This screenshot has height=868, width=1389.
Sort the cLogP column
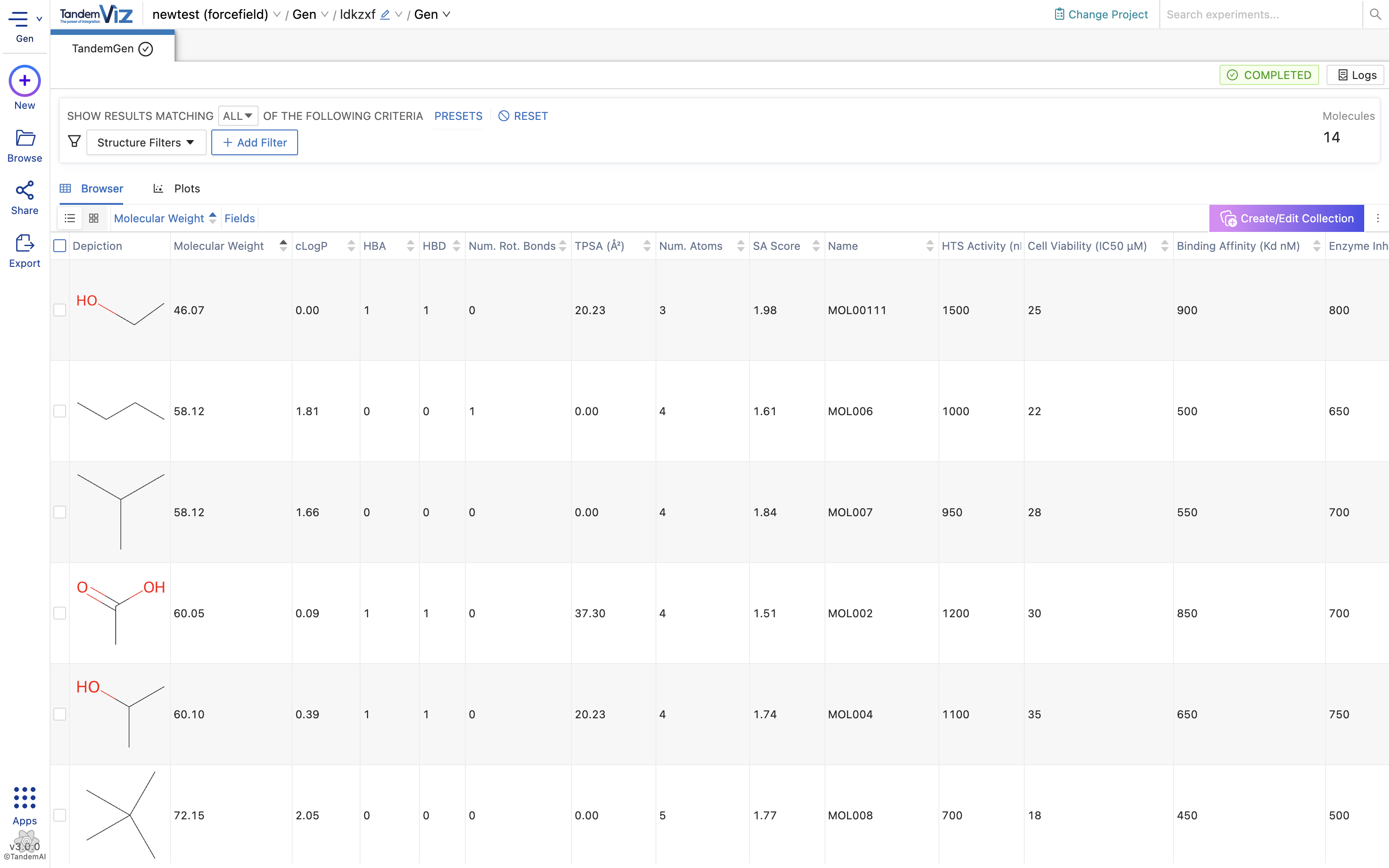click(351, 246)
